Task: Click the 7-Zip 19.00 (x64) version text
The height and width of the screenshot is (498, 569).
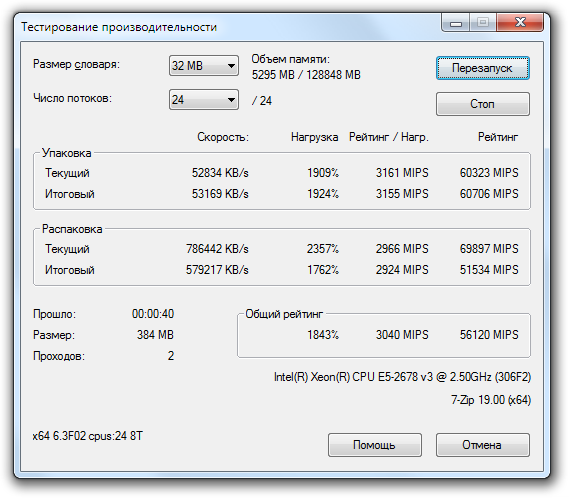Action: (491, 400)
